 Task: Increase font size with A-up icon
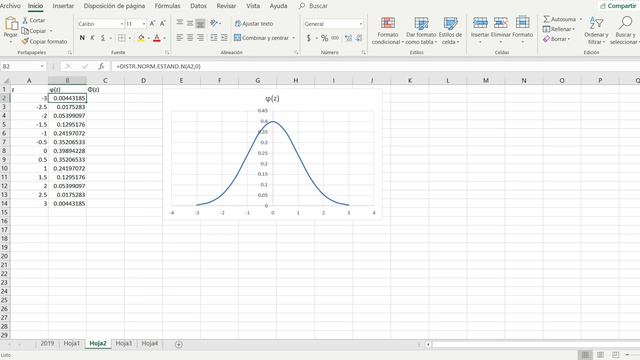(152, 24)
